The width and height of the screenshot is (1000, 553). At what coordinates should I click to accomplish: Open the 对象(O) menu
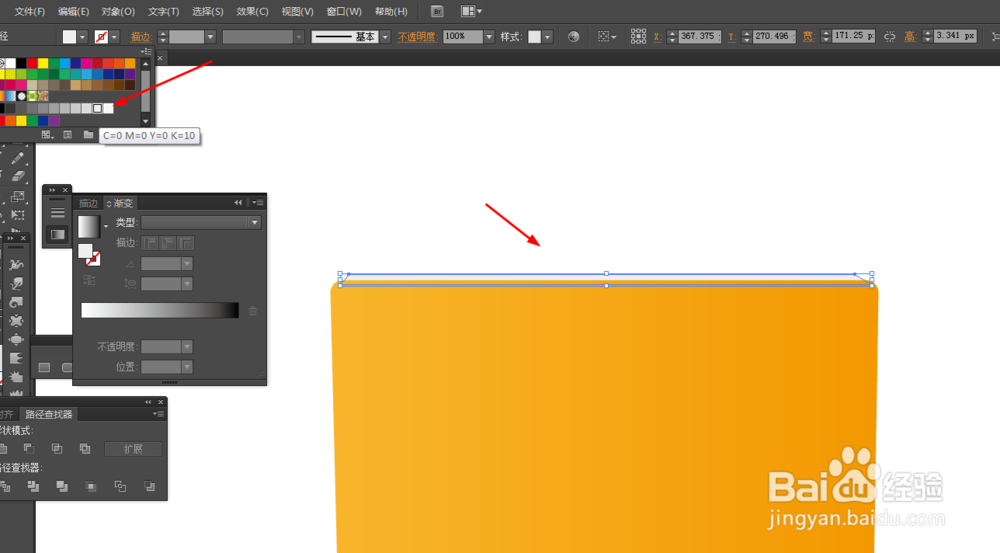pos(119,11)
